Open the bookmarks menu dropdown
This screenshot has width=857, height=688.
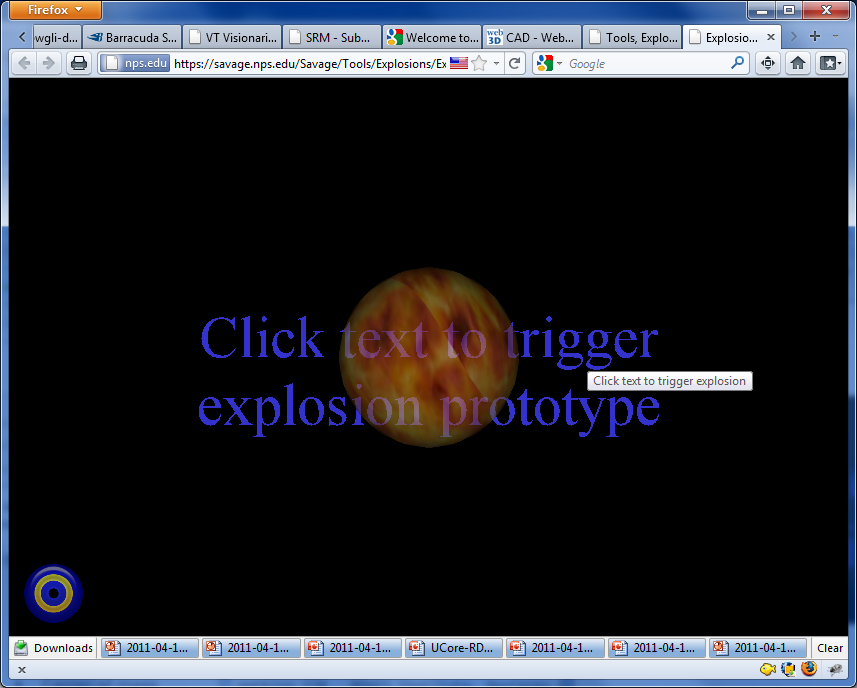(x=830, y=63)
